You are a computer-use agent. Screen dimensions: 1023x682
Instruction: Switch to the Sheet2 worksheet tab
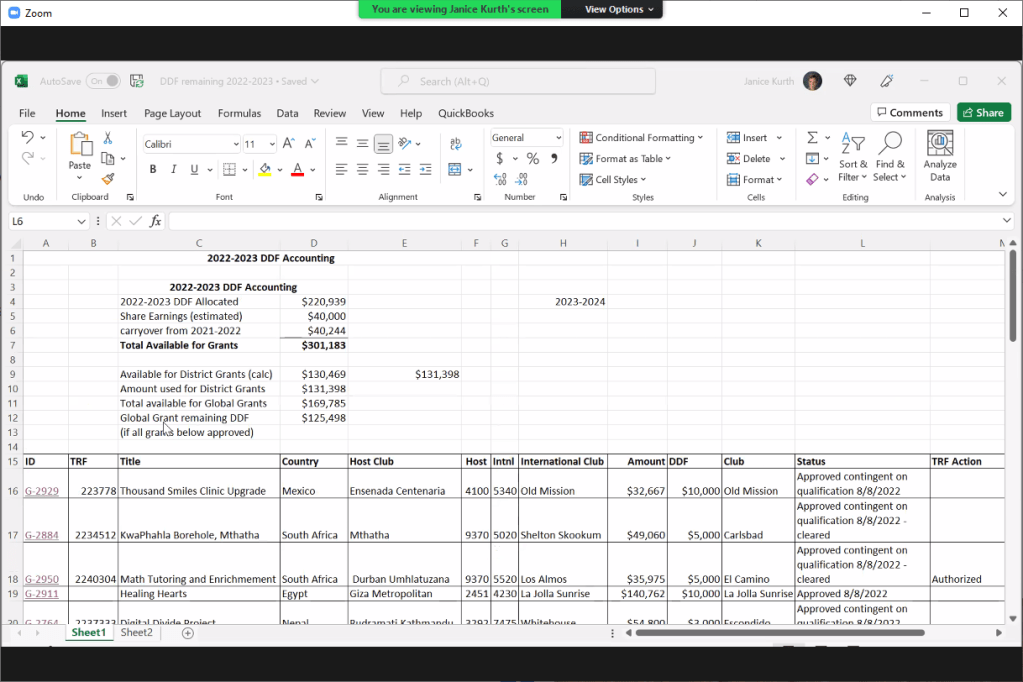[x=137, y=633]
